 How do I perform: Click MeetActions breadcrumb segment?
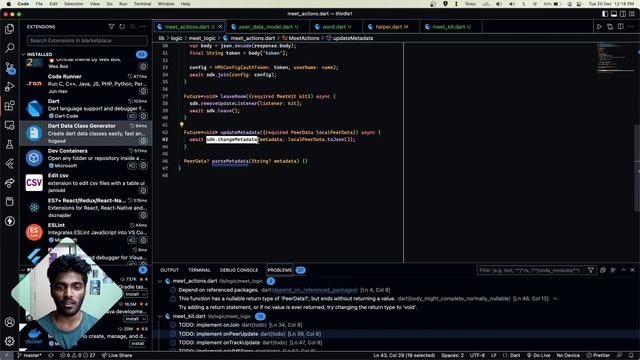click(x=304, y=38)
